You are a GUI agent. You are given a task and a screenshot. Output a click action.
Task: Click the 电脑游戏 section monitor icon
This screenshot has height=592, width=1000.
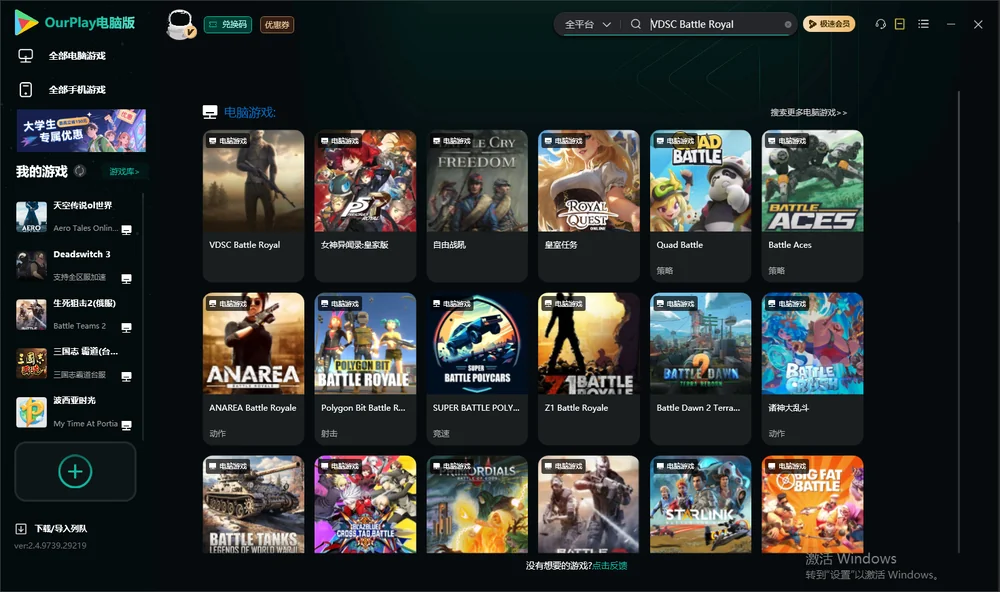click(210, 112)
